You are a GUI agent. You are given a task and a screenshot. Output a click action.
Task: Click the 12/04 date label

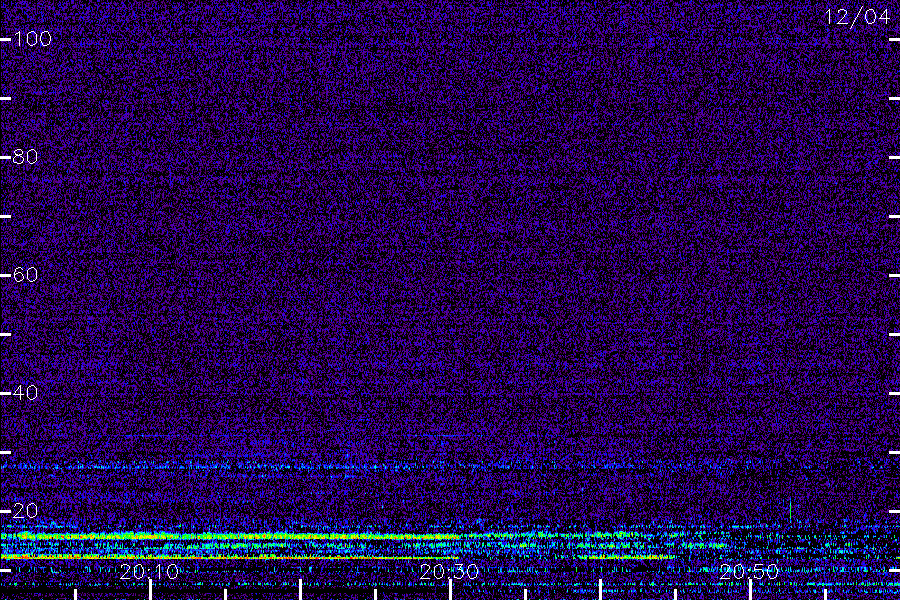[858, 17]
